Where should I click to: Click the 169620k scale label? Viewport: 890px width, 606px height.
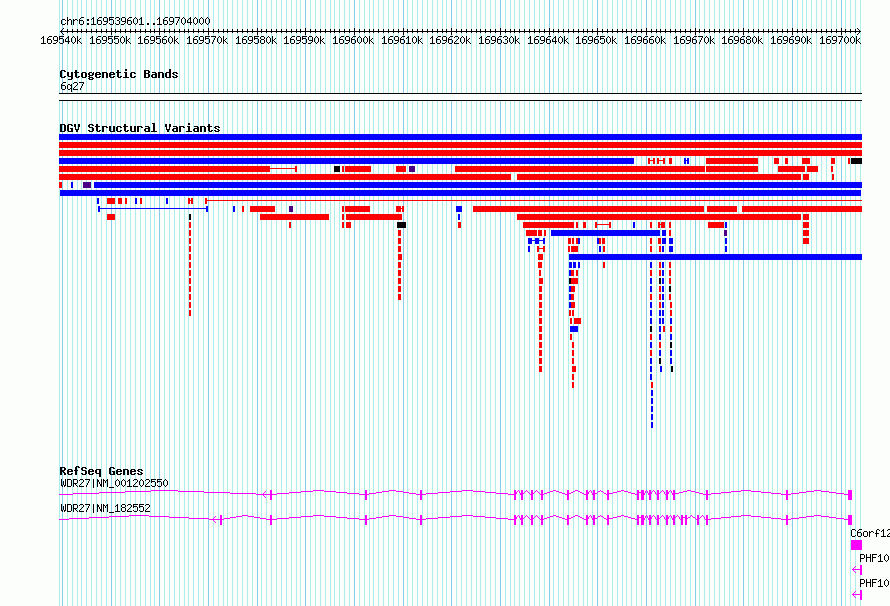(450, 40)
